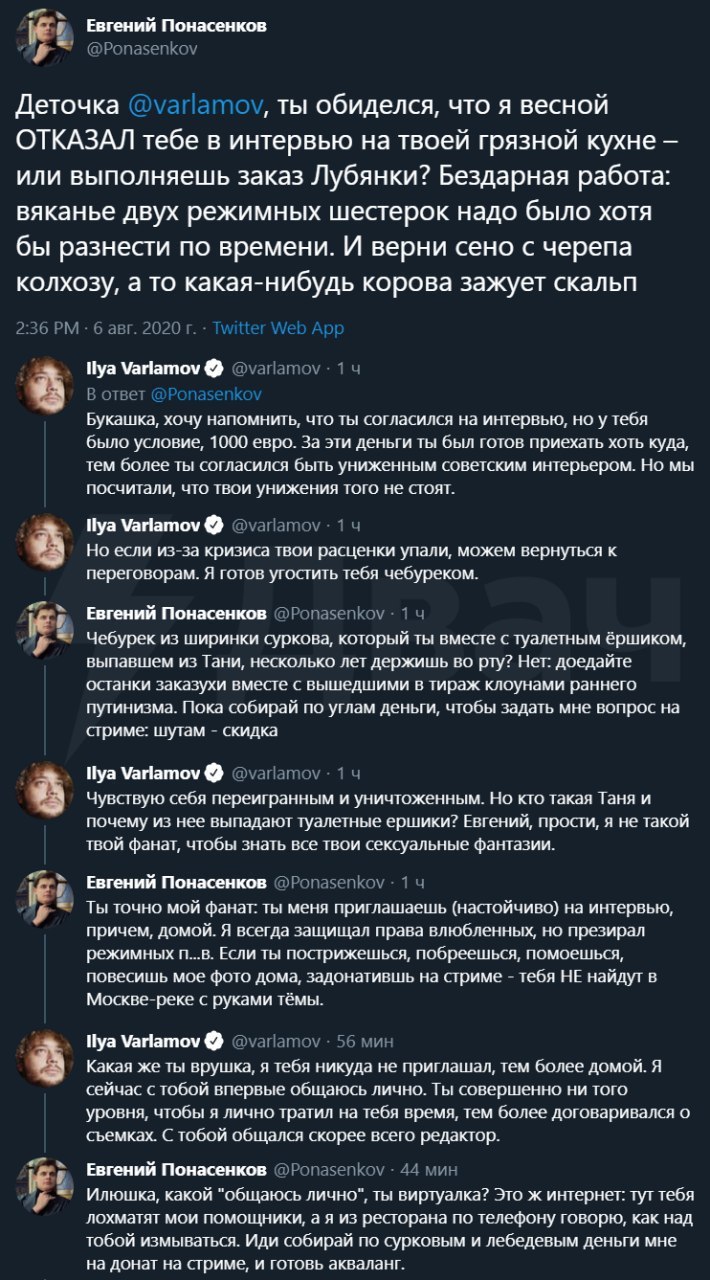Click Ponasenkov's avatar on the 'Чебурек из ширинки' reply
The width and height of the screenshot is (710, 1280).
point(45,630)
